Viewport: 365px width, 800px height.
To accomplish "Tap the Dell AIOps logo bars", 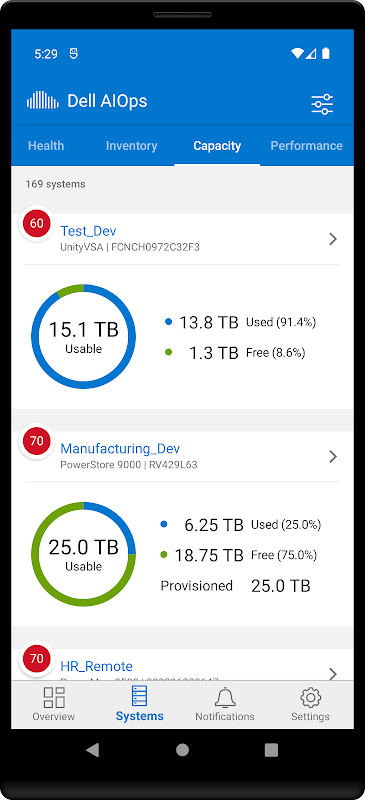I will 43,101.
